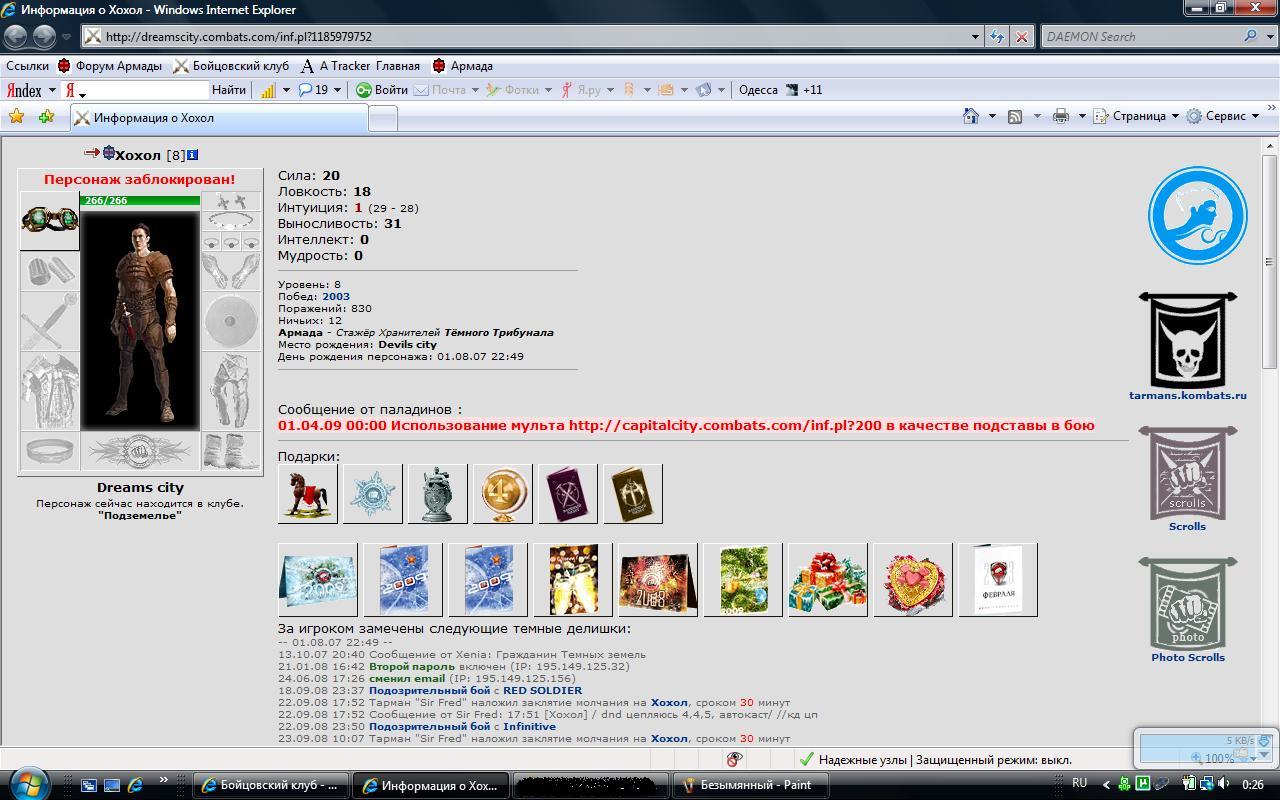Image resolution: width=1280 pixels, height=800 pixels.
Task: Click the silver trophy cup gift
Action: pos(438,493)
